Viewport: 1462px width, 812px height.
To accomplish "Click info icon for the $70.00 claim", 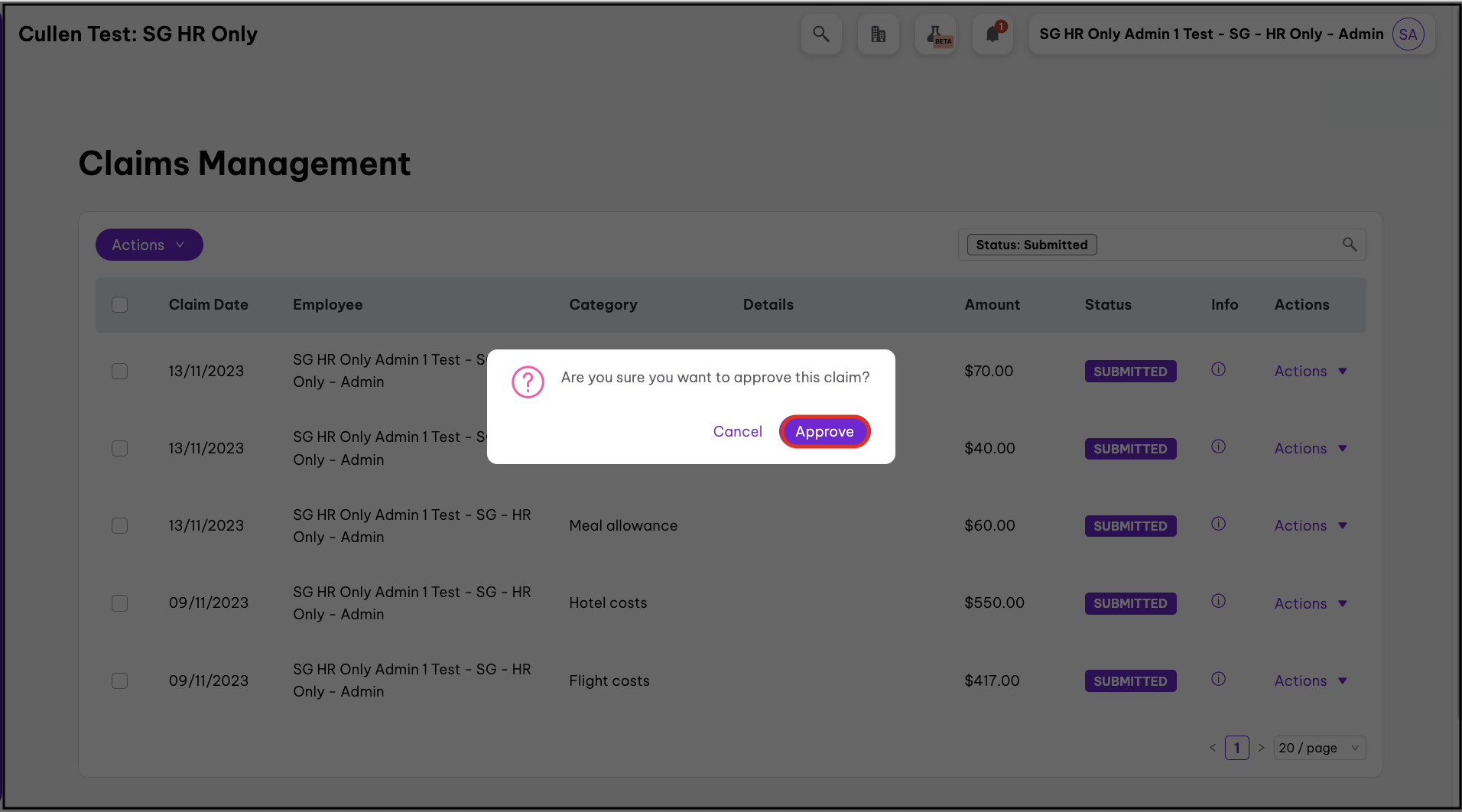I will (1218, 370).
